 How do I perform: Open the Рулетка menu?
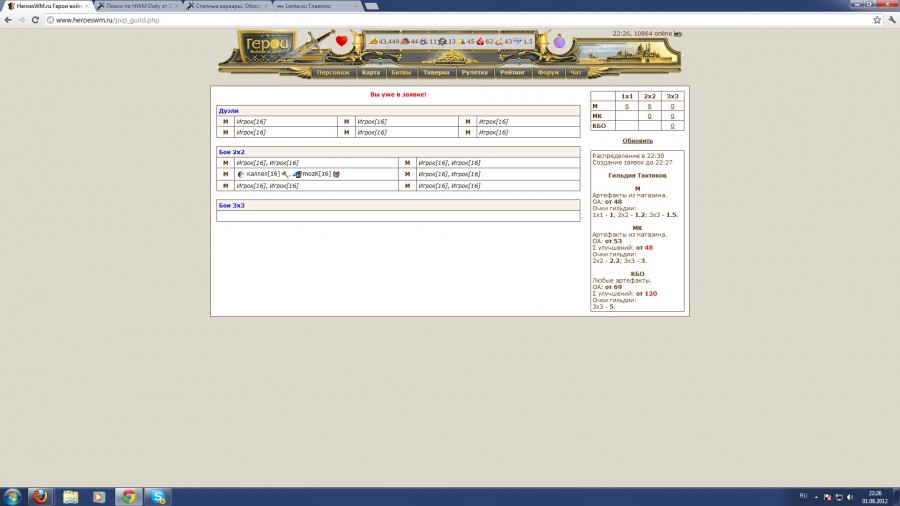(475, 73)
